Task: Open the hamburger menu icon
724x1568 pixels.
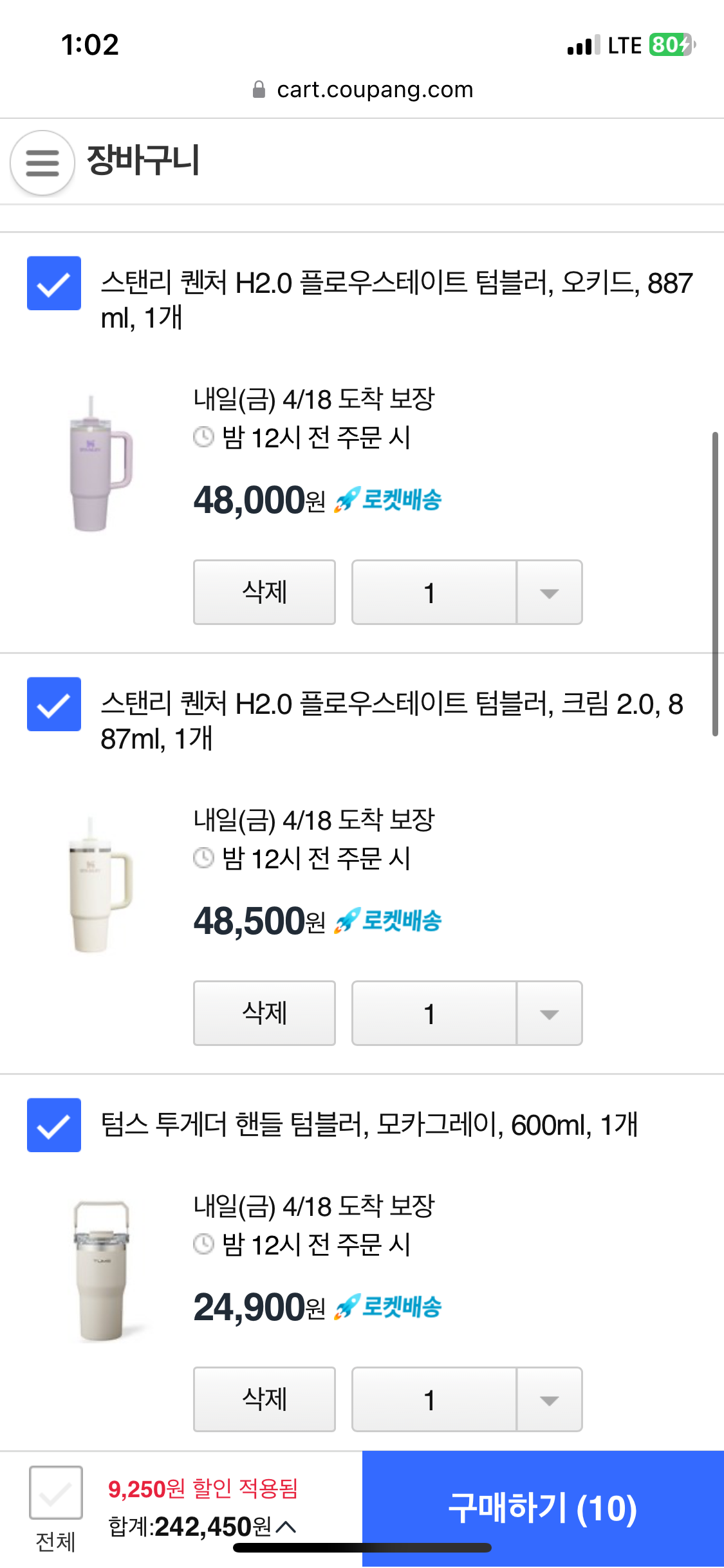Action: pyautogui.click(x=42, y=162)
